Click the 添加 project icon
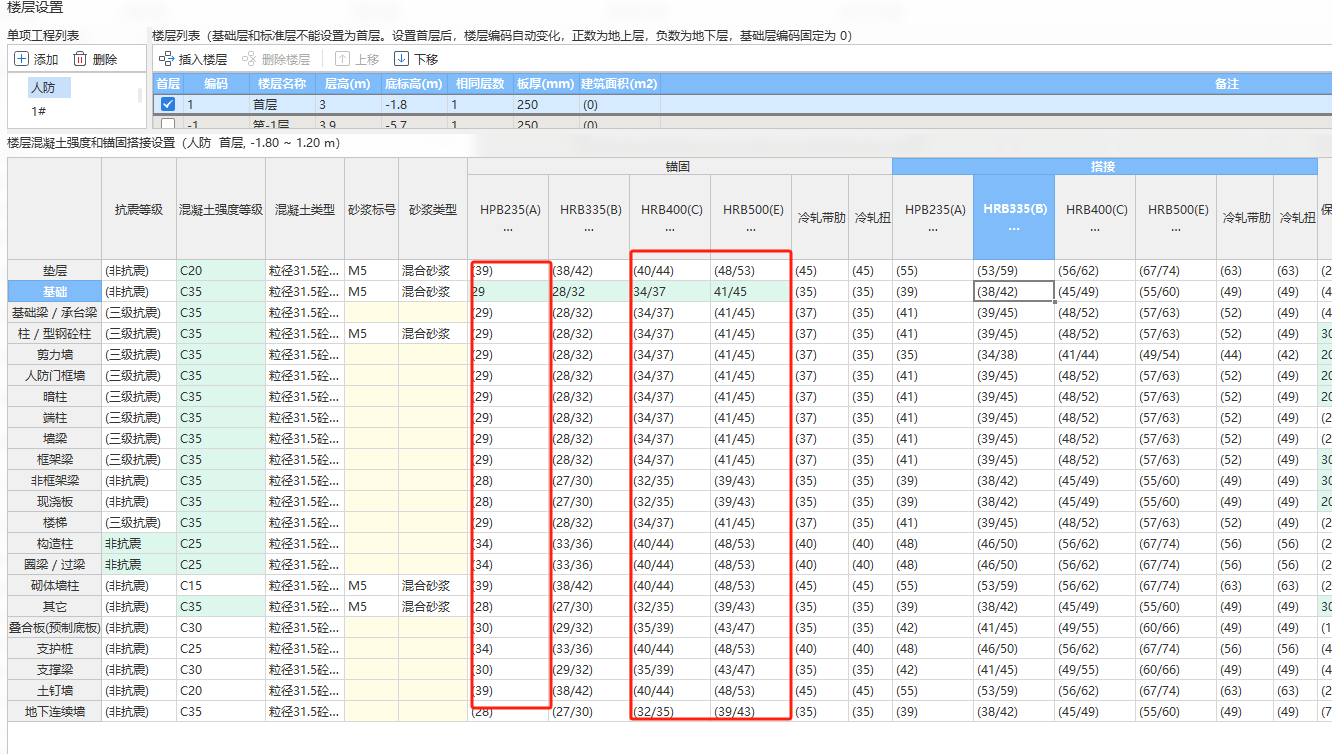 pos(21,59)
